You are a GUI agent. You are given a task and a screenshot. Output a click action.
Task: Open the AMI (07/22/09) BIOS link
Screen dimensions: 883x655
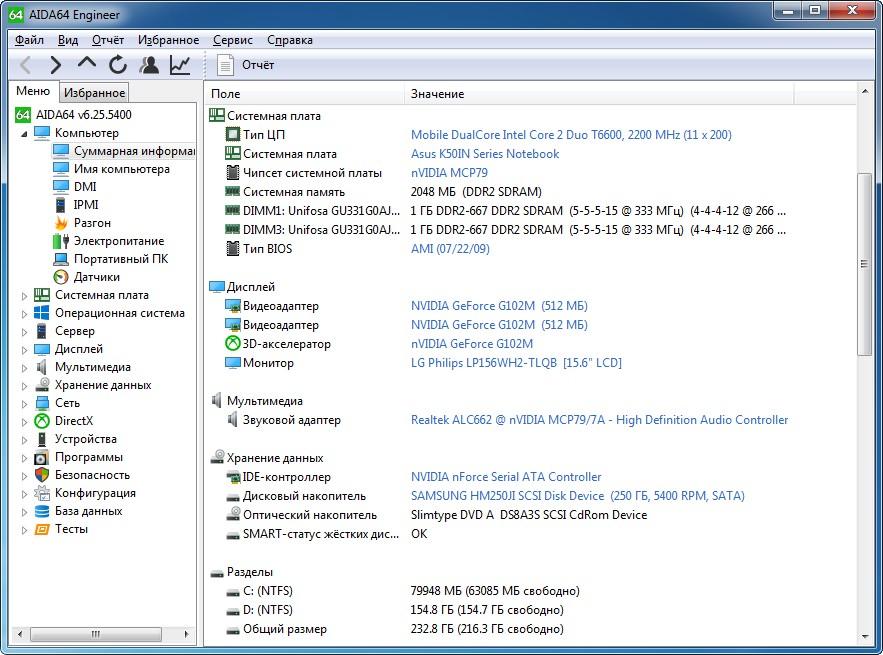(x=450, y=248)
